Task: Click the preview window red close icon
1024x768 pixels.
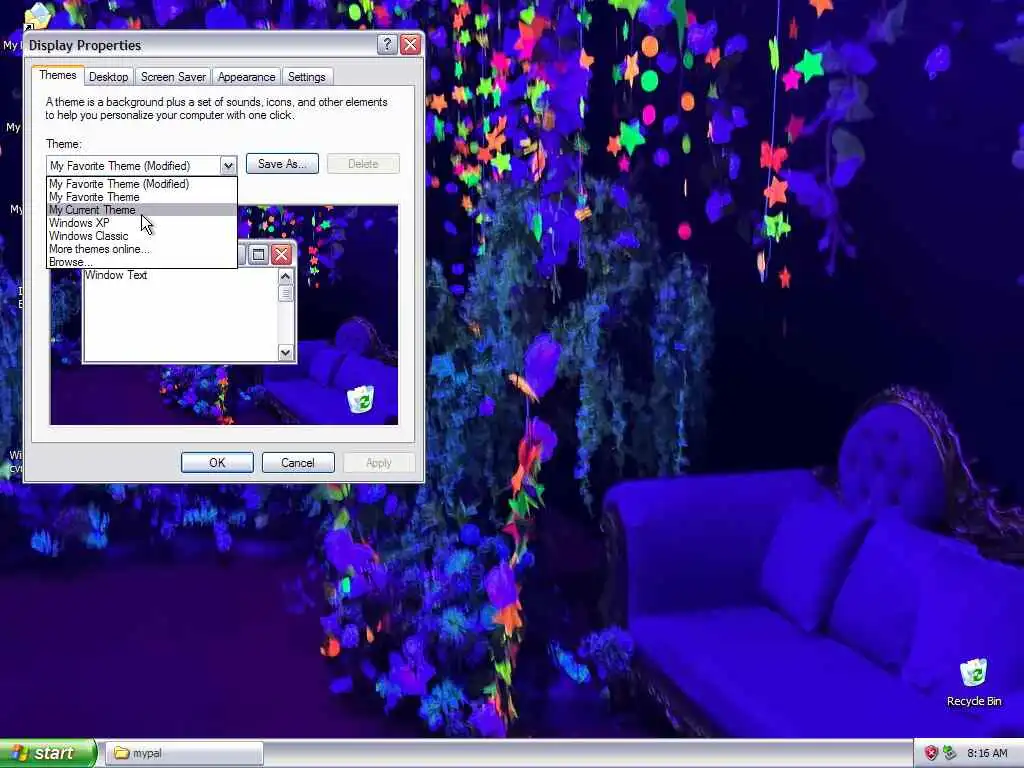Action: (281, 254)
